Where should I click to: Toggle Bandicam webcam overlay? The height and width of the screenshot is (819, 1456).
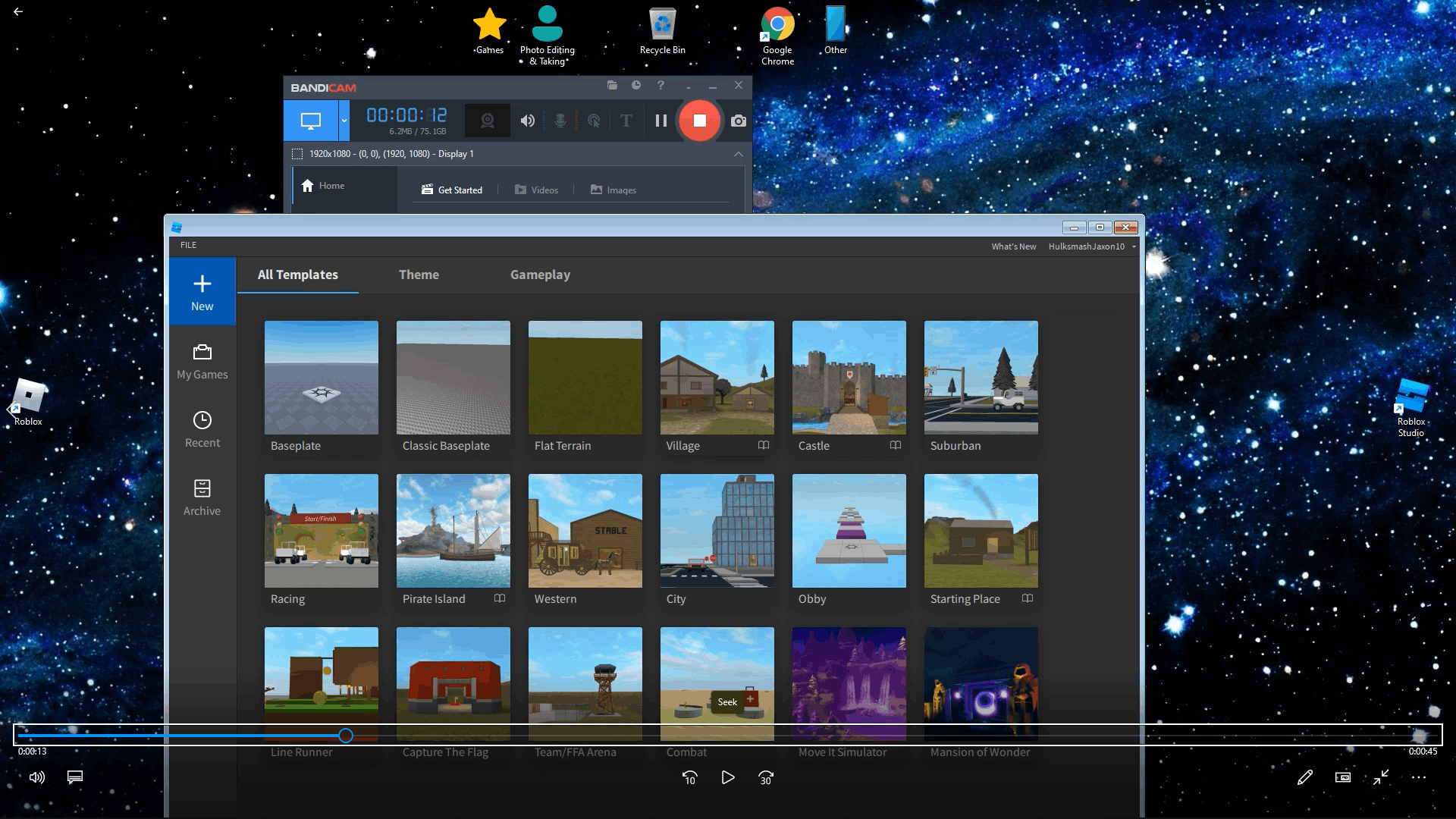(x=488, y=121)
